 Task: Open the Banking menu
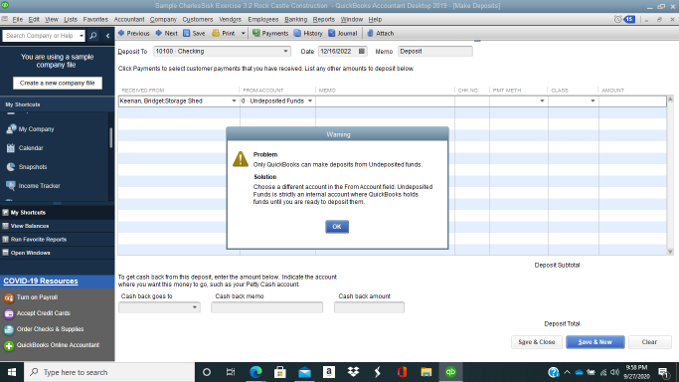click(296, 19)
